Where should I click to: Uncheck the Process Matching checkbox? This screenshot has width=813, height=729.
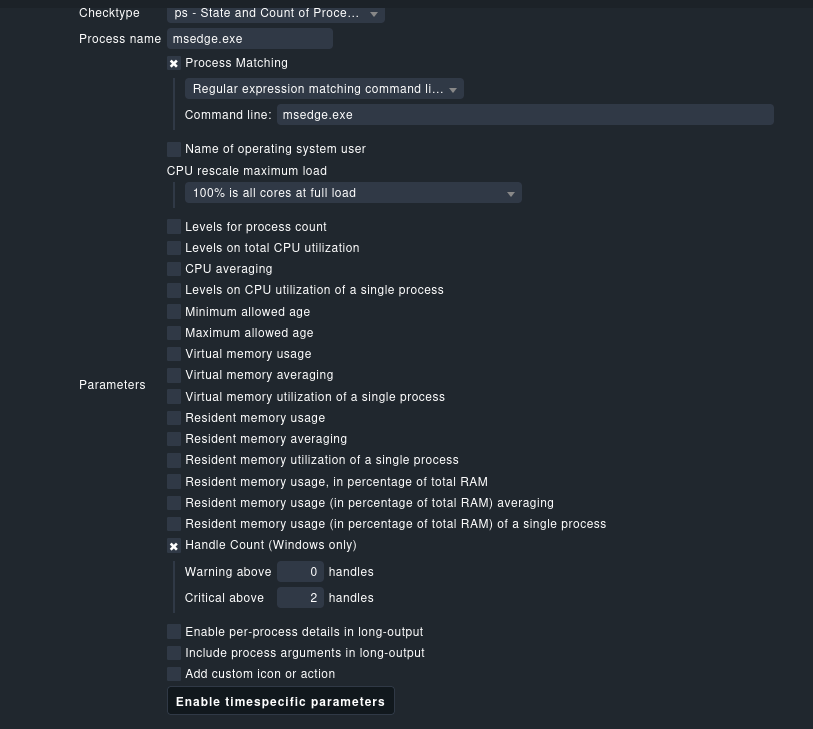[174, 63]
